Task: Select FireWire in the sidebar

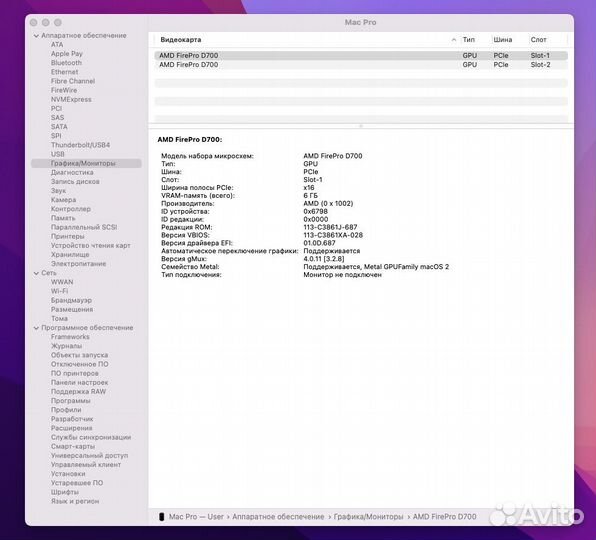Action: point(64,90)
